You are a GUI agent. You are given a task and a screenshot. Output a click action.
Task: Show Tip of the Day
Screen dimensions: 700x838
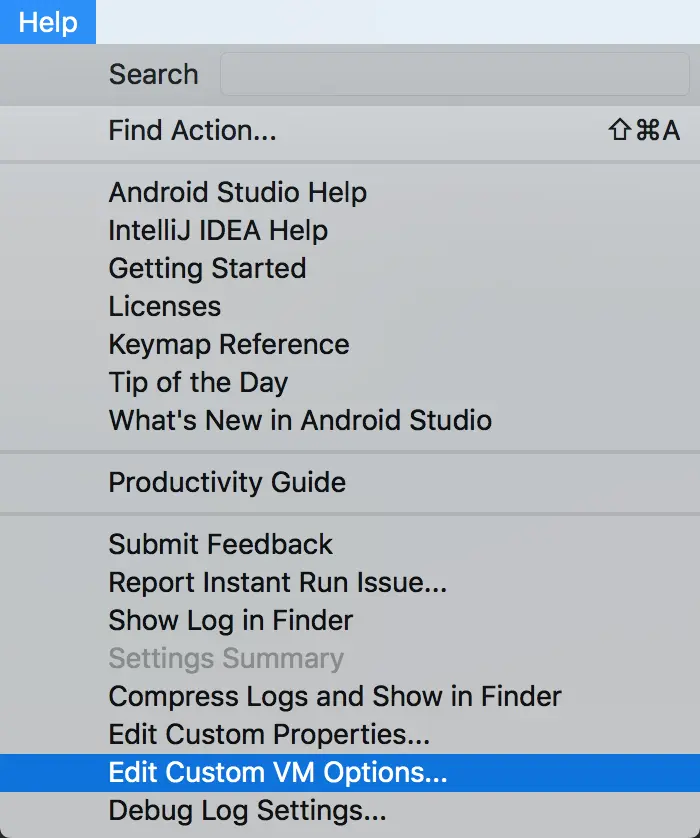(198, 382)
